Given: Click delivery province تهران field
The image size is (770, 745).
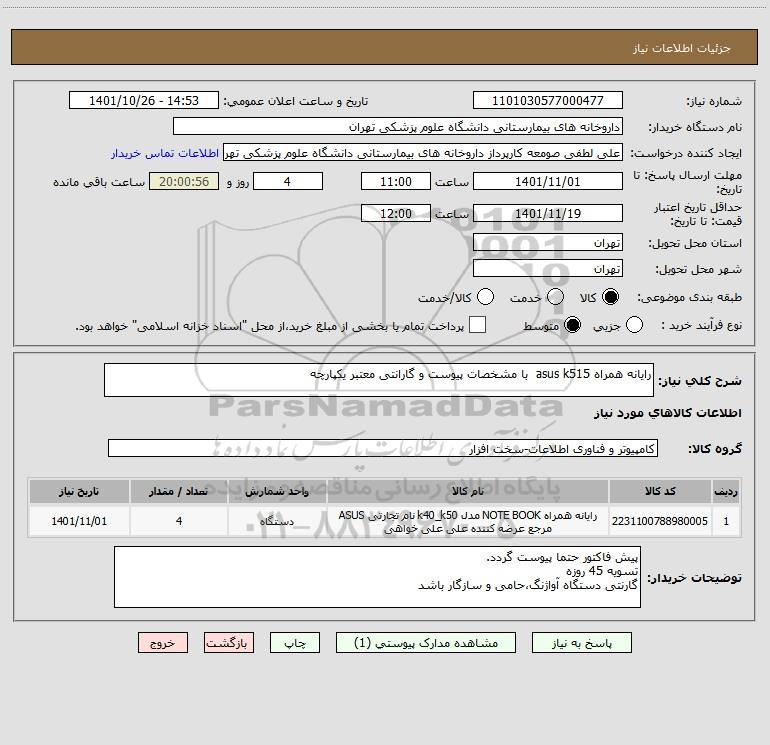Looking at the screenshot, I should pyautogui.click(x=548, y=243).
